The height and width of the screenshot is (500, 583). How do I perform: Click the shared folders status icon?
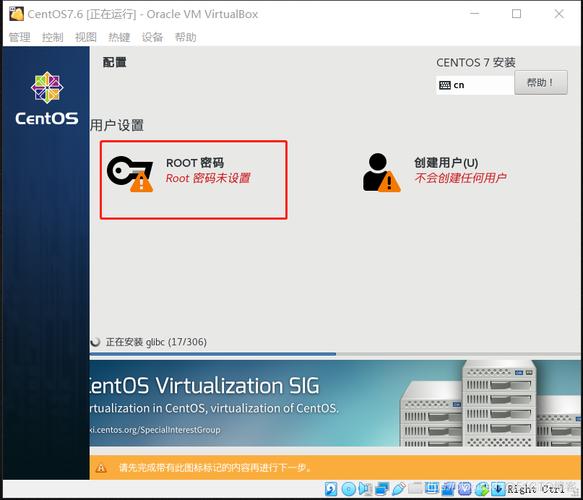click(x=415, y=488)
